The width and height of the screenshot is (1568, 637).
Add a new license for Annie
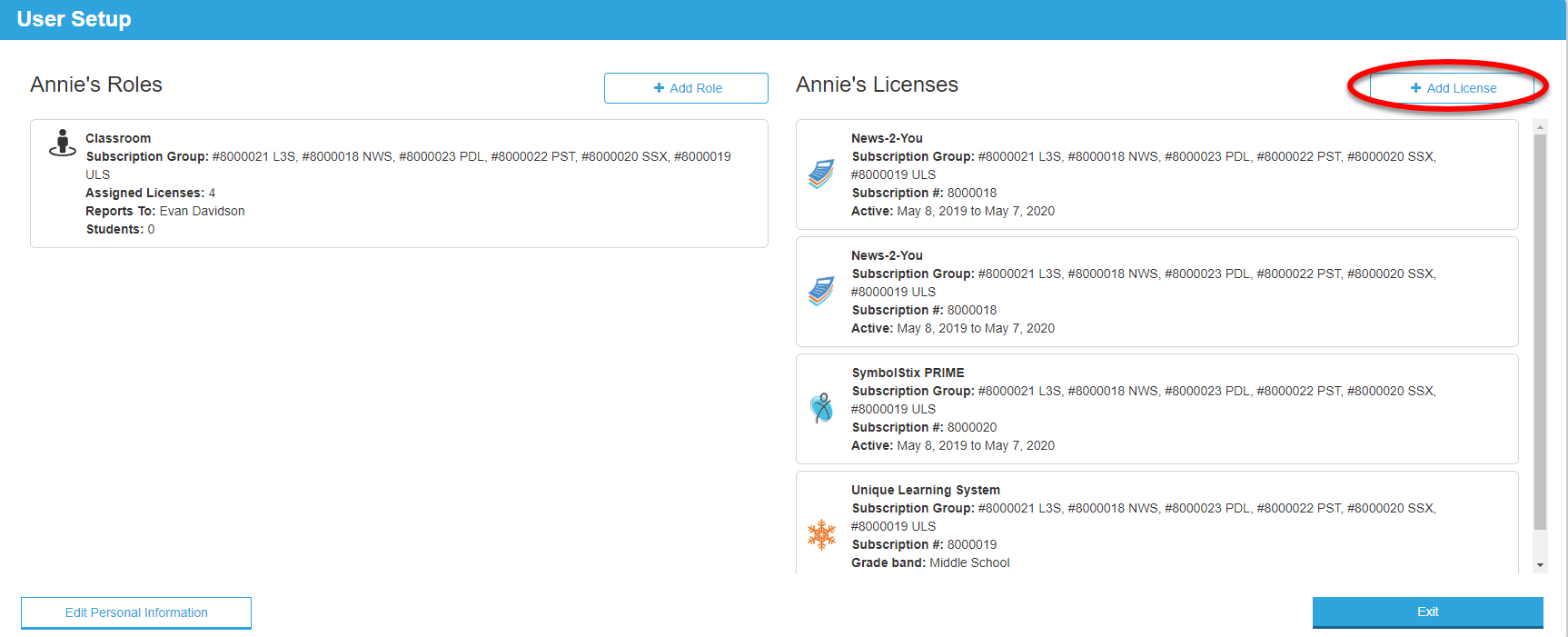(1452, 88)
